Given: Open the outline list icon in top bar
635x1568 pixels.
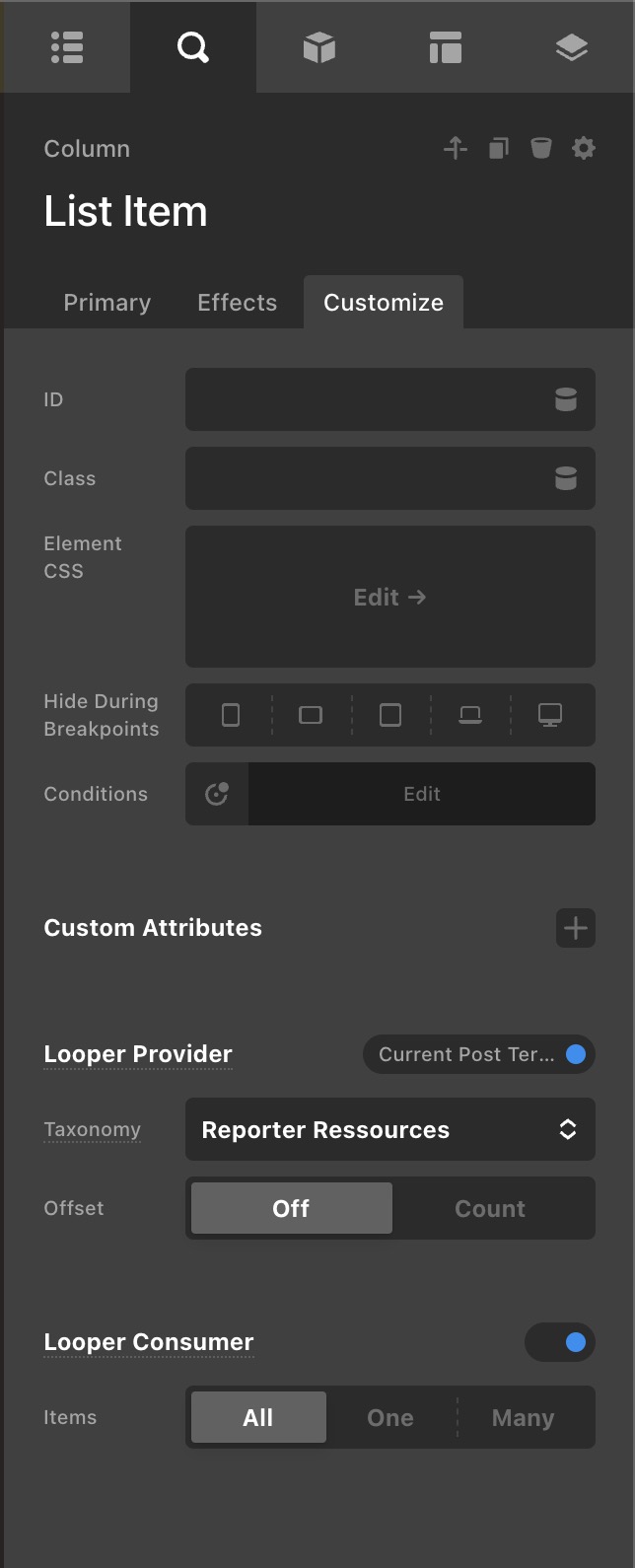Looking at the screenshot, I should (67, 47).
